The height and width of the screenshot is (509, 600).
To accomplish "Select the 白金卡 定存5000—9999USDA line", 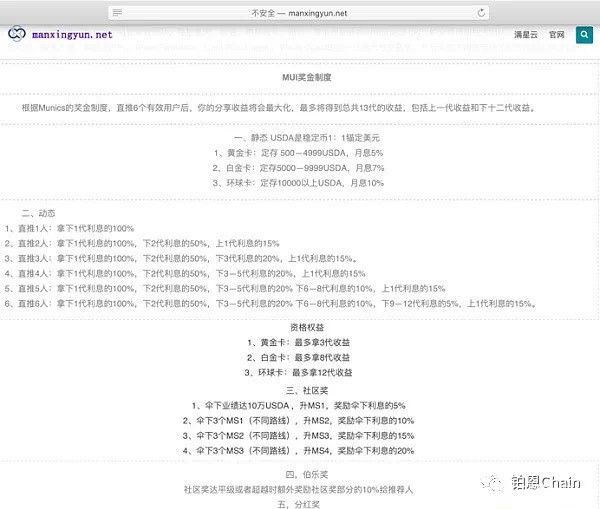I will point(298,168).
